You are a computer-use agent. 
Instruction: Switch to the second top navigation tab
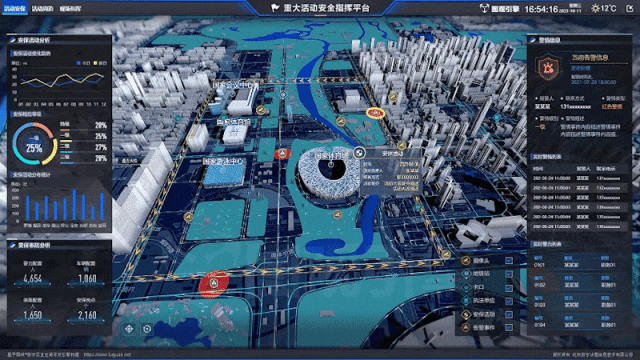pyautogui.click(x=42, y=9)
